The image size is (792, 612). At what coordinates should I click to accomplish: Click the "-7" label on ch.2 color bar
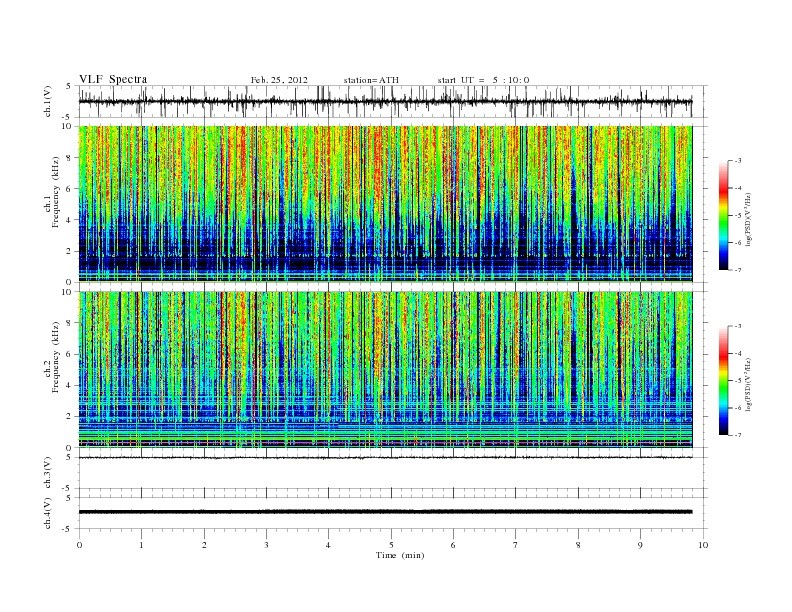click(x=738, y=435)
